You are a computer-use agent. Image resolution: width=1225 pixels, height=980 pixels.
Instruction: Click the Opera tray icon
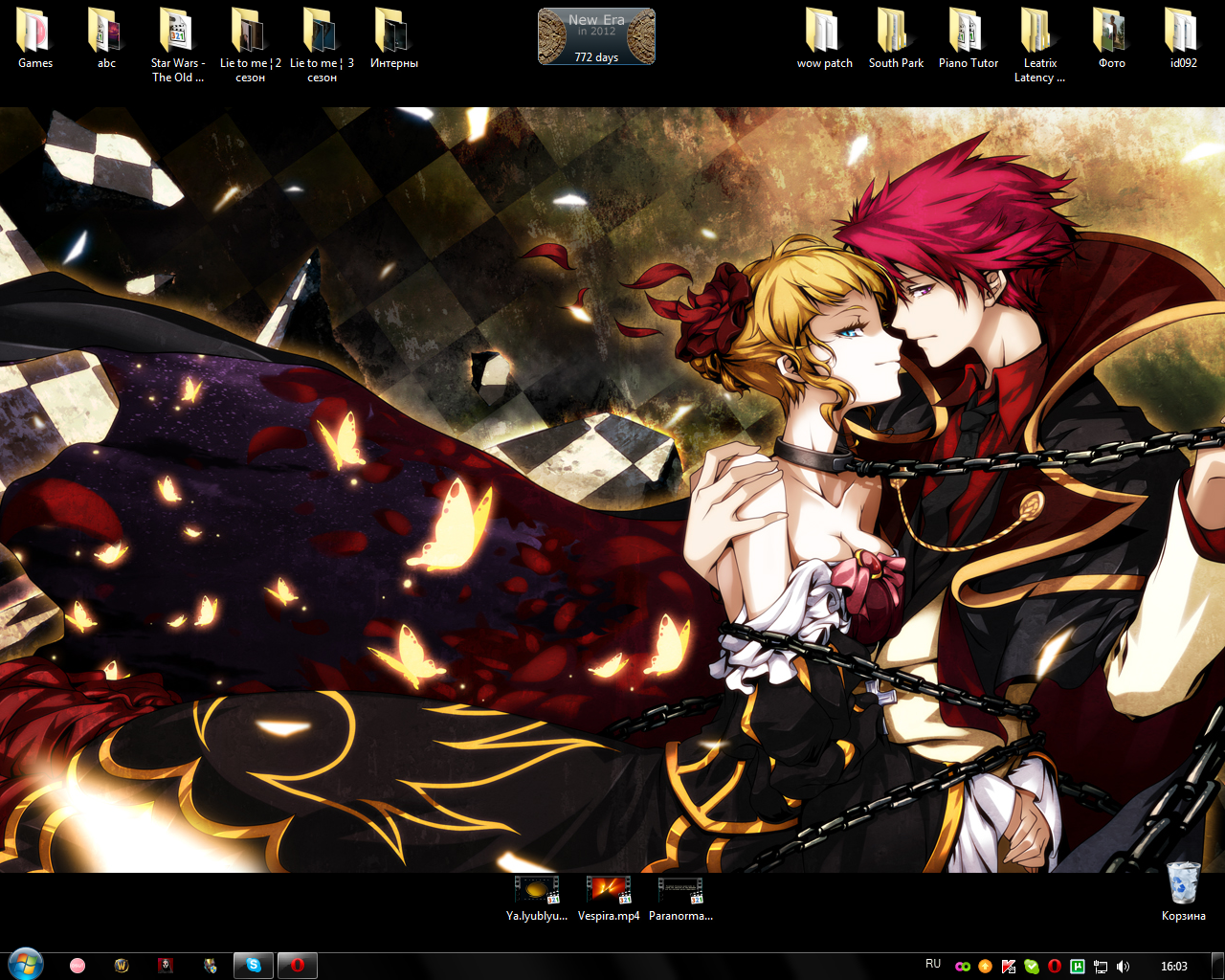tap(1054, 967)
